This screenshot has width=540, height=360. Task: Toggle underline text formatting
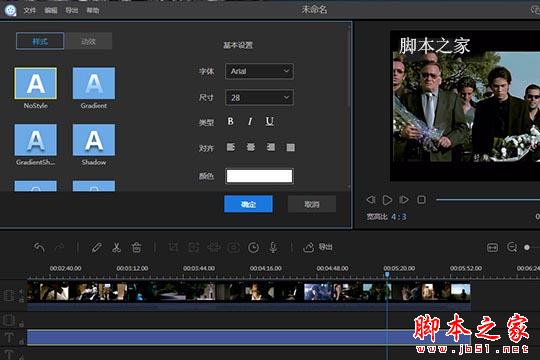click(x=269, y=121)
